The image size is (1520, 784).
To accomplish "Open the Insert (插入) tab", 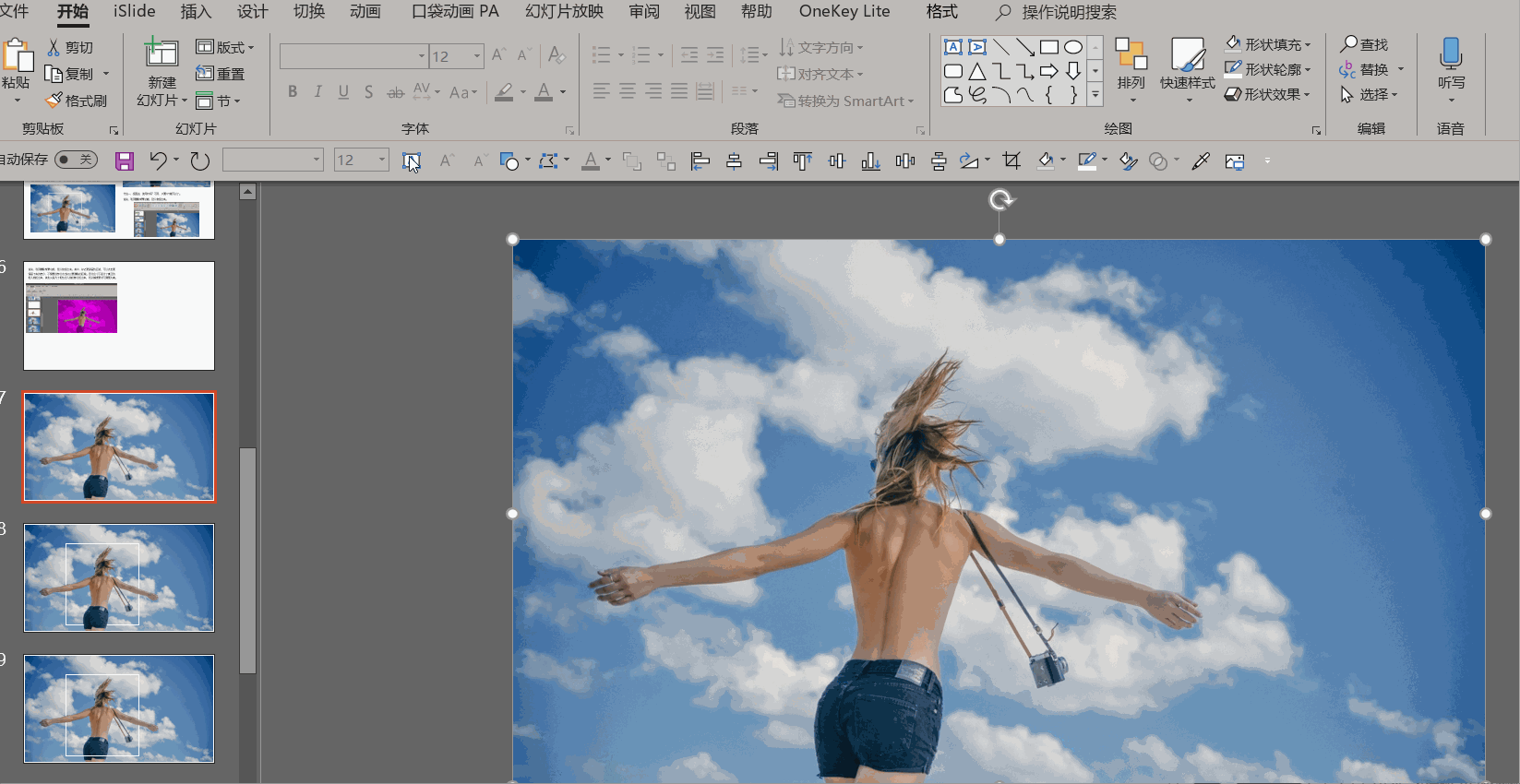I will coord(196,12).
